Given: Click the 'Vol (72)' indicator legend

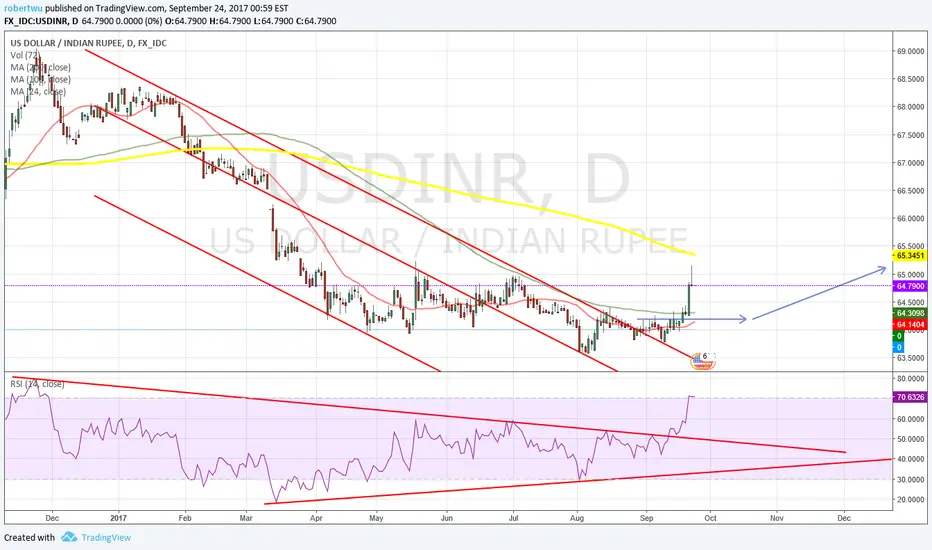Looking at the screenshot, I should (25, 55).
